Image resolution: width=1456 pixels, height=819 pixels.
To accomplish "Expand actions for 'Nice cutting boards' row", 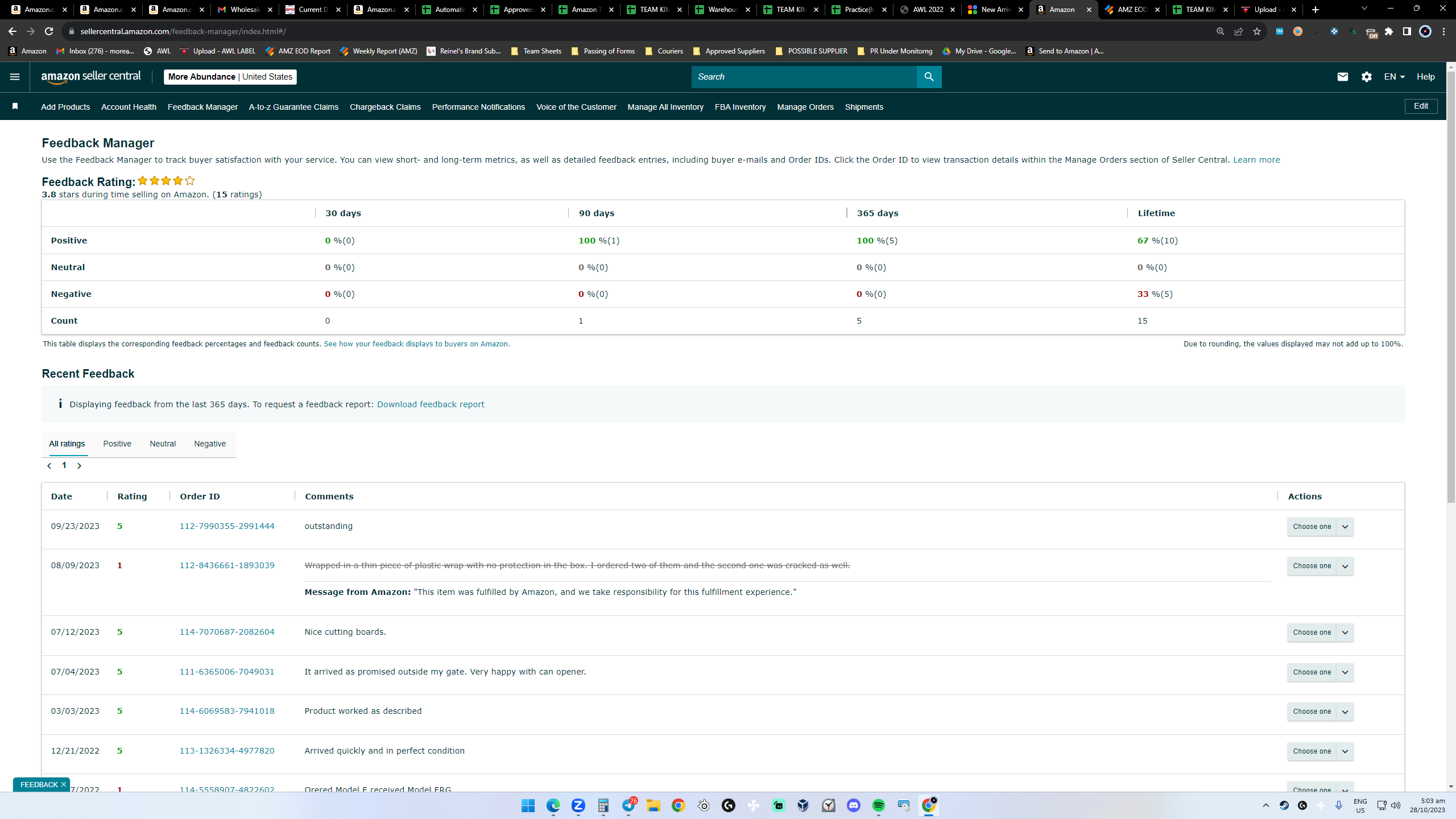I will 1320,632.
